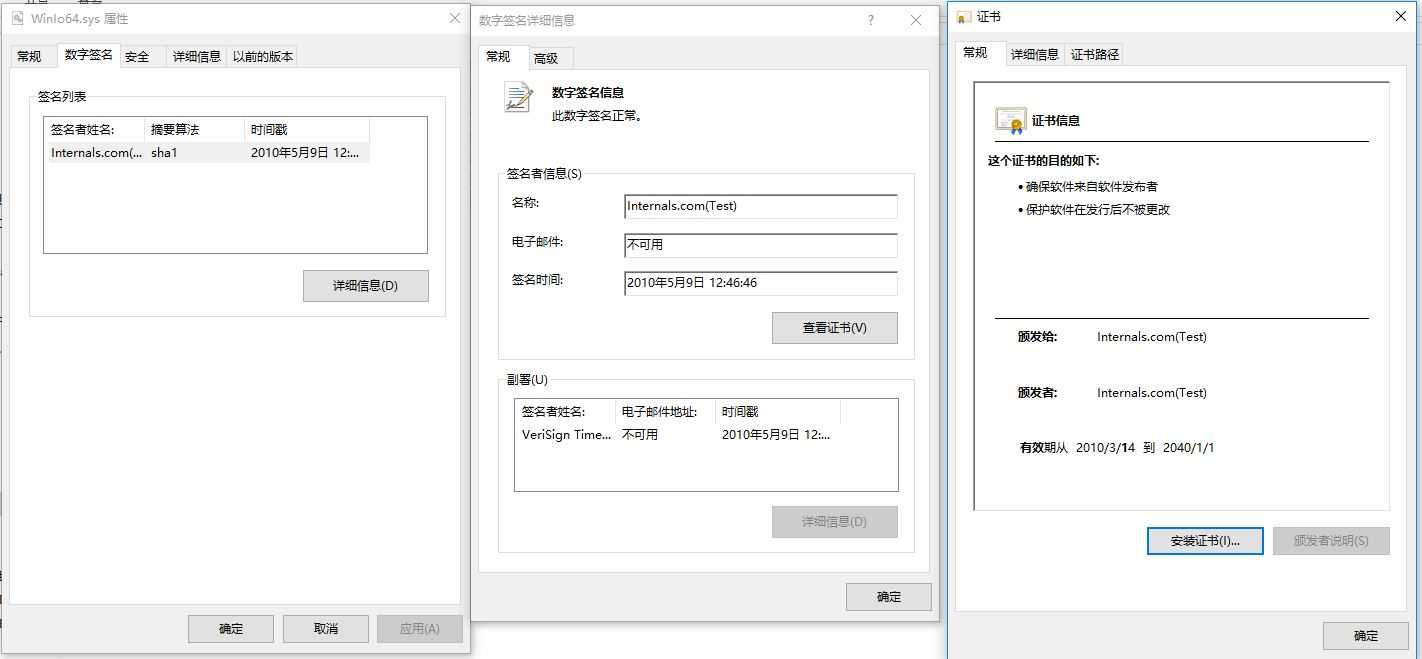Click 确定 in WinIo64.sys properties window
This screenshot has height=659, width=1422.
(231, 629)
